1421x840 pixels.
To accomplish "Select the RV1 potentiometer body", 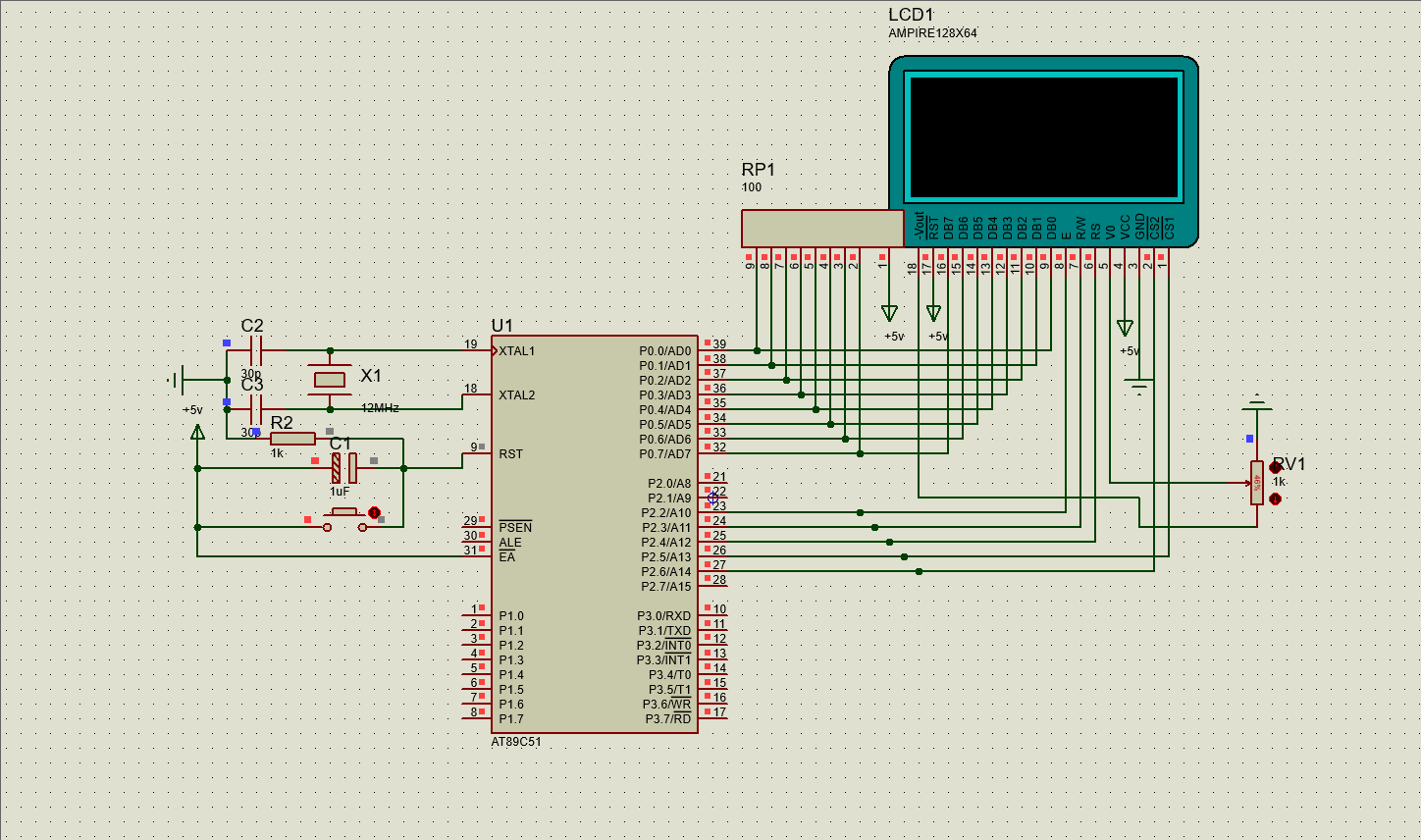I will coord(1256,483).
